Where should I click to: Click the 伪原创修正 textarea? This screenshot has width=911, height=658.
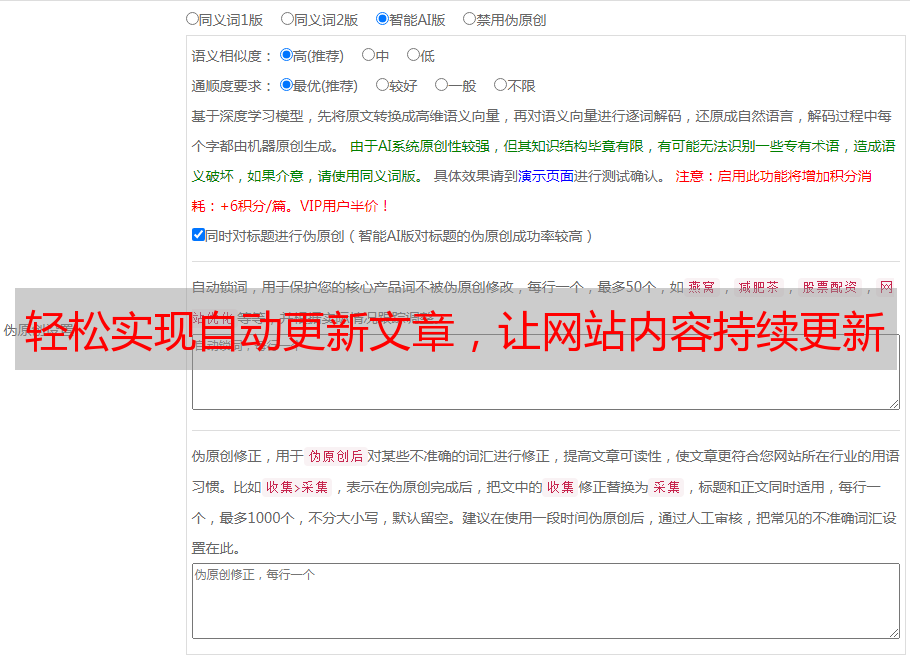pyautogui.click(x=546, y=601)
